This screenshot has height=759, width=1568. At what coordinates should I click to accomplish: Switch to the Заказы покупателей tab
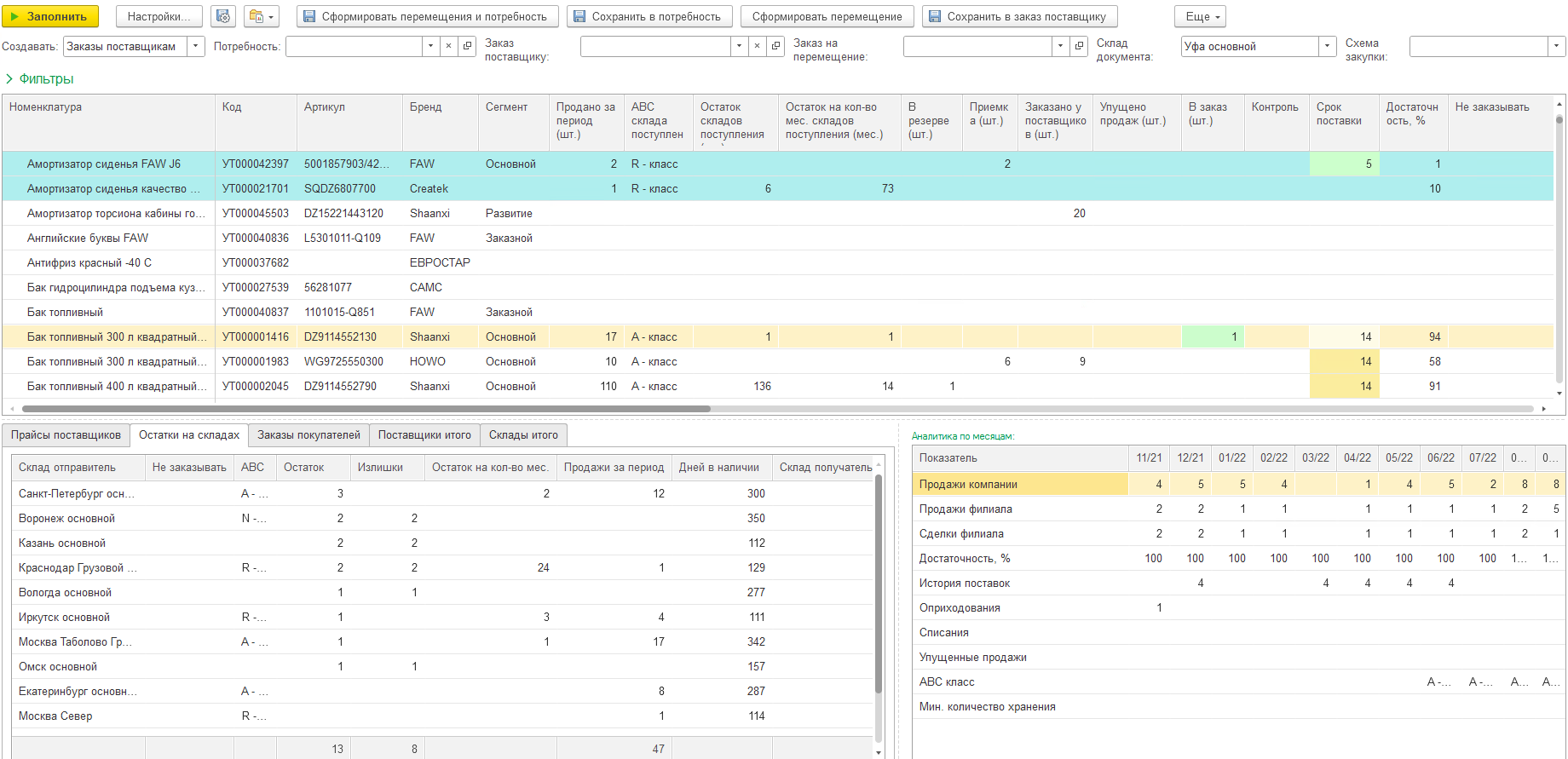pyautogui.click(x=308, y=435)
